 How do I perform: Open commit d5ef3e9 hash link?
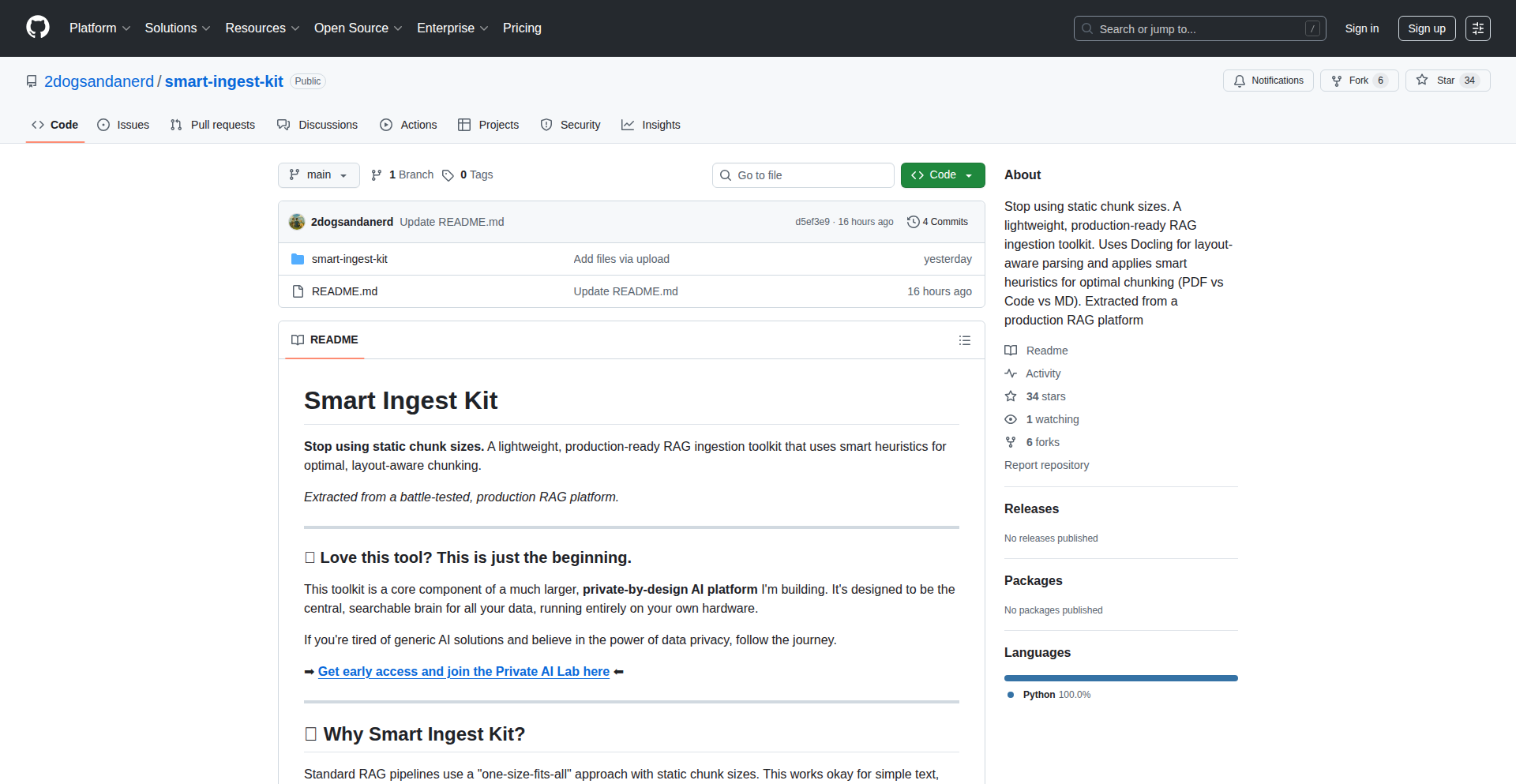(812, 222)
